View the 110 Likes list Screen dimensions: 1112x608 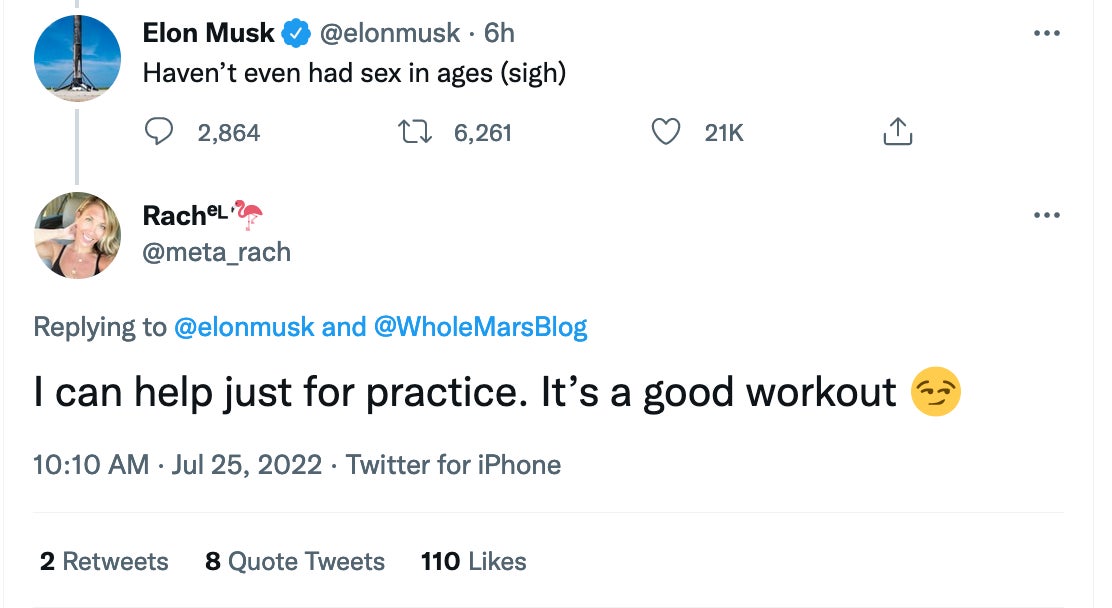click(x=473, y=561)
